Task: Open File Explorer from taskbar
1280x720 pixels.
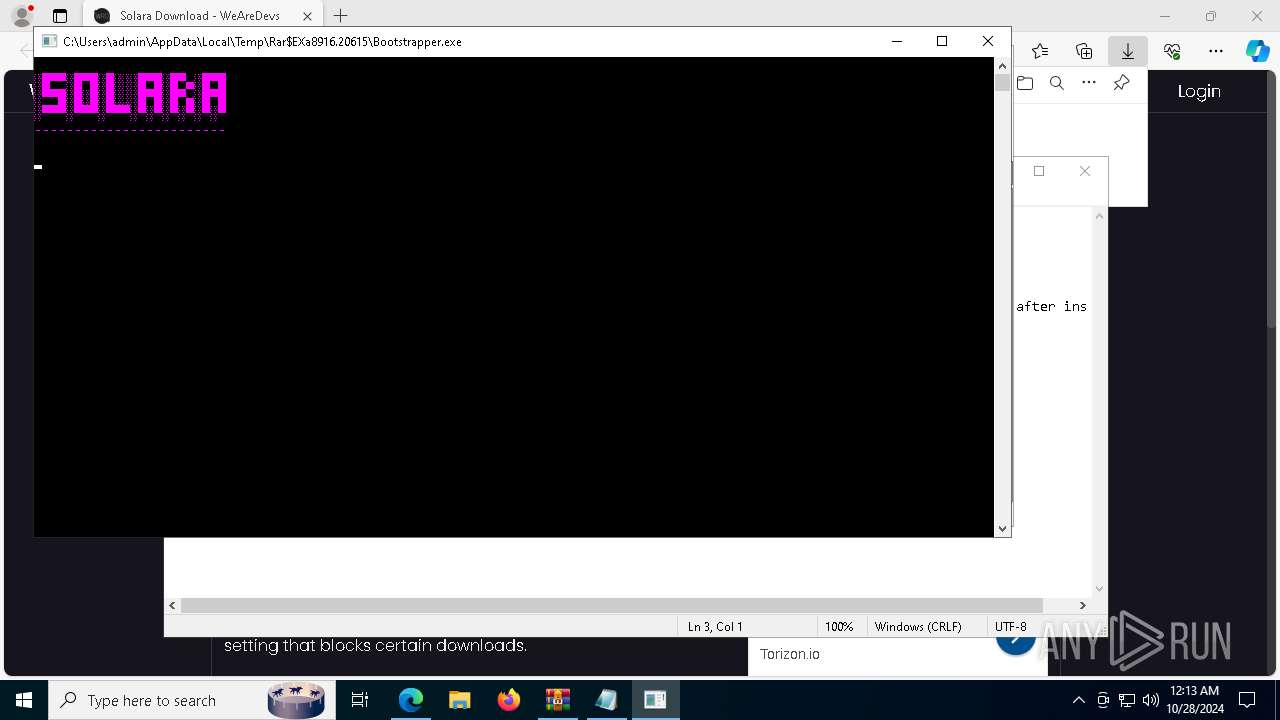Action: 459,700
